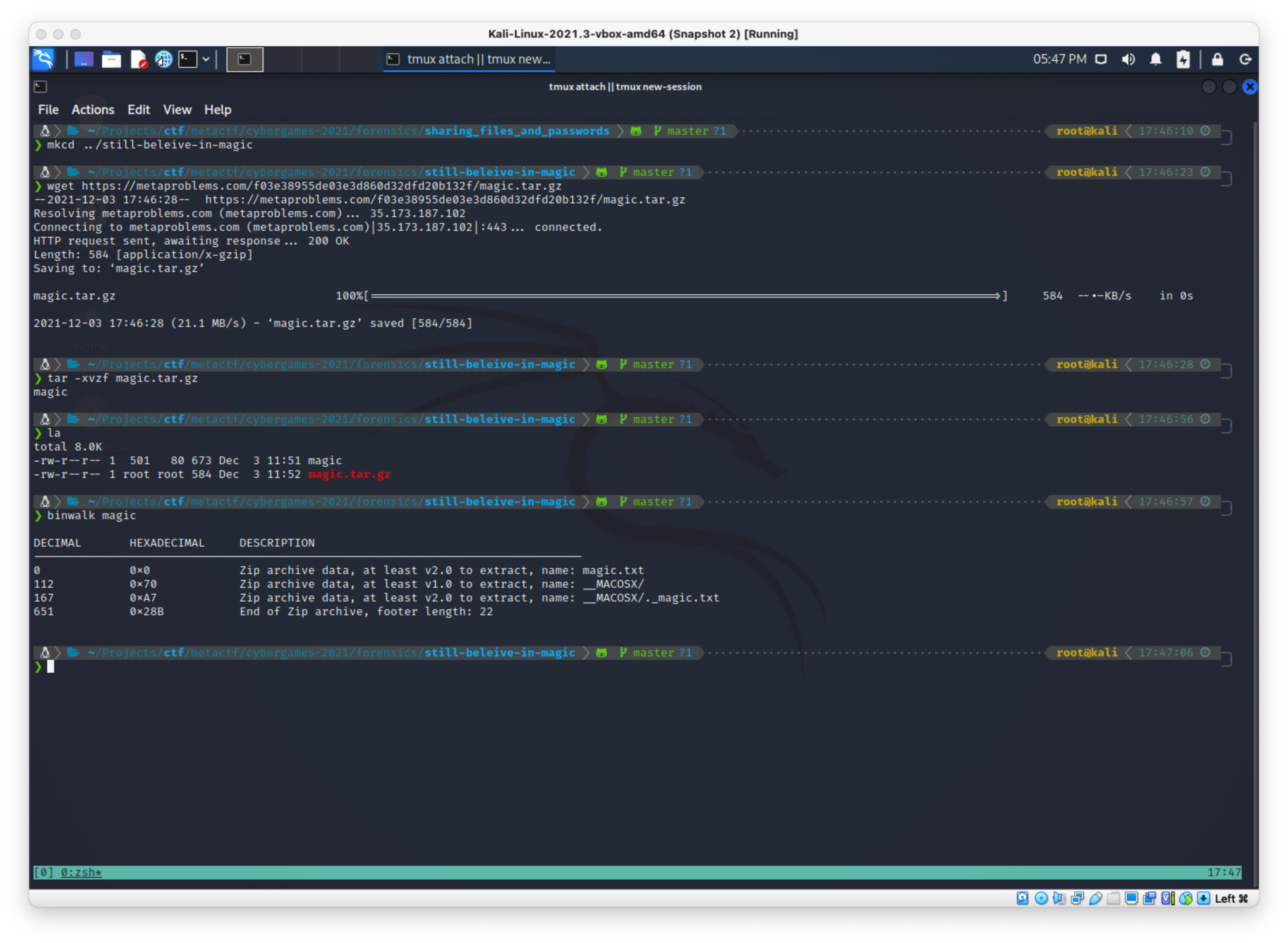
Task: Click the 'tar -xvzf magic.tar.gz' command
Action: pyautogui.click(x=123, y=378)
